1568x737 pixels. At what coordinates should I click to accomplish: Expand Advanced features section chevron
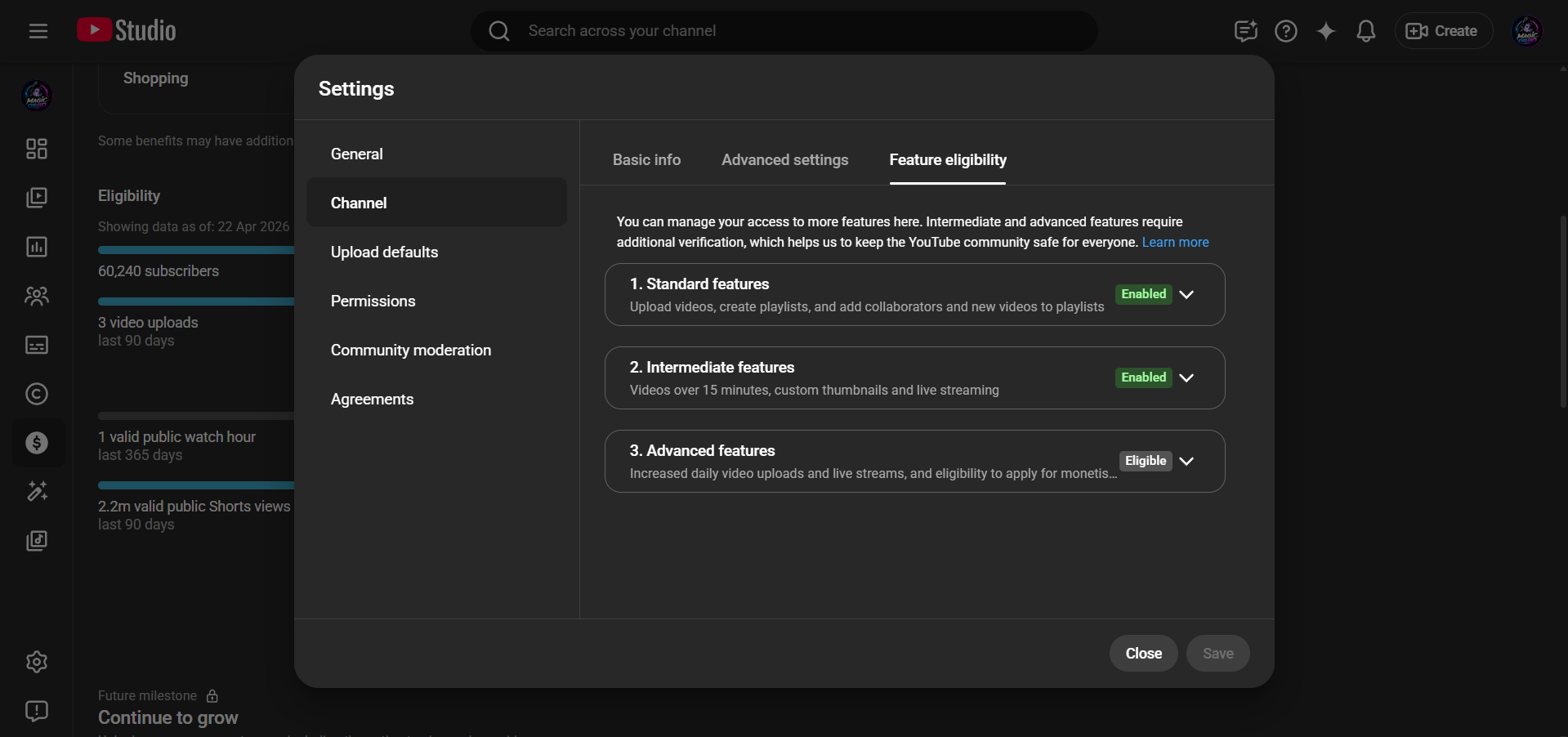coord(1186,461)
